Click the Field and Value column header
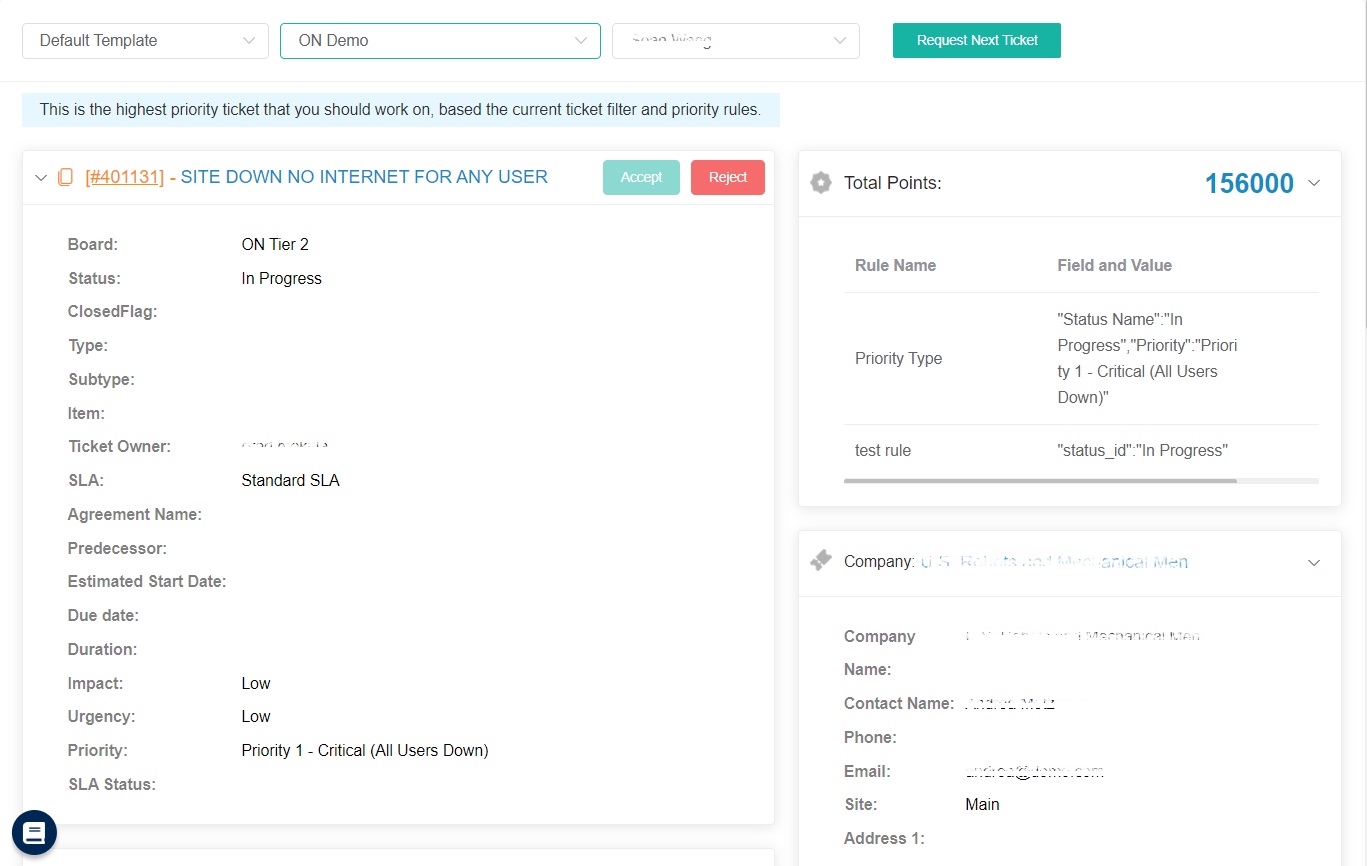 (1114, 265)
